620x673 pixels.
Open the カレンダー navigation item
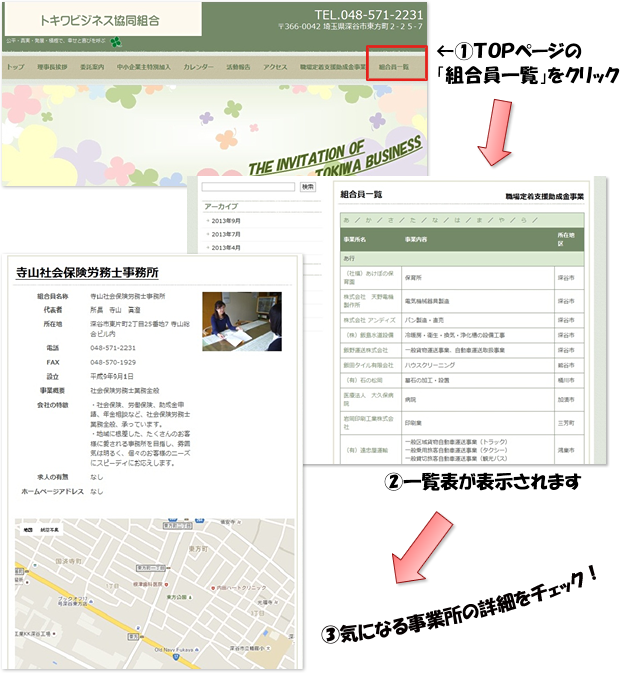pyautogui.click(x=198, y=67)
